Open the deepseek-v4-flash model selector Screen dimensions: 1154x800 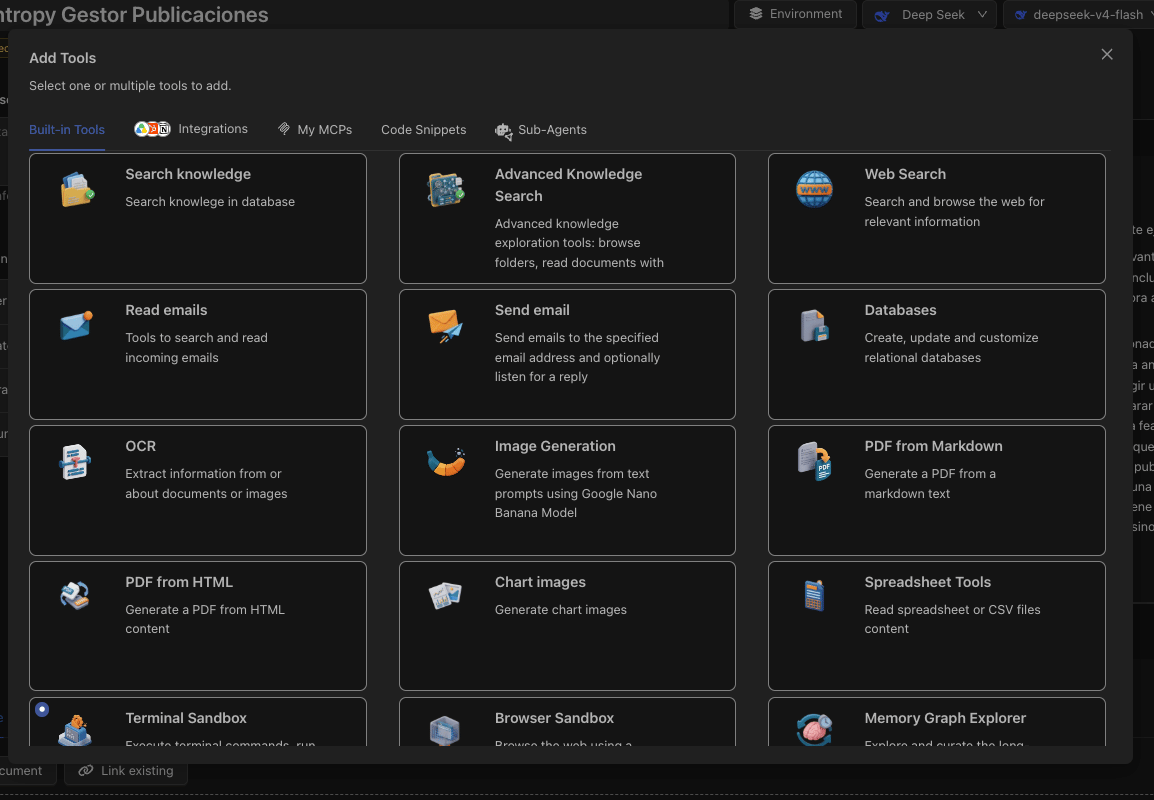point(1079,14)
